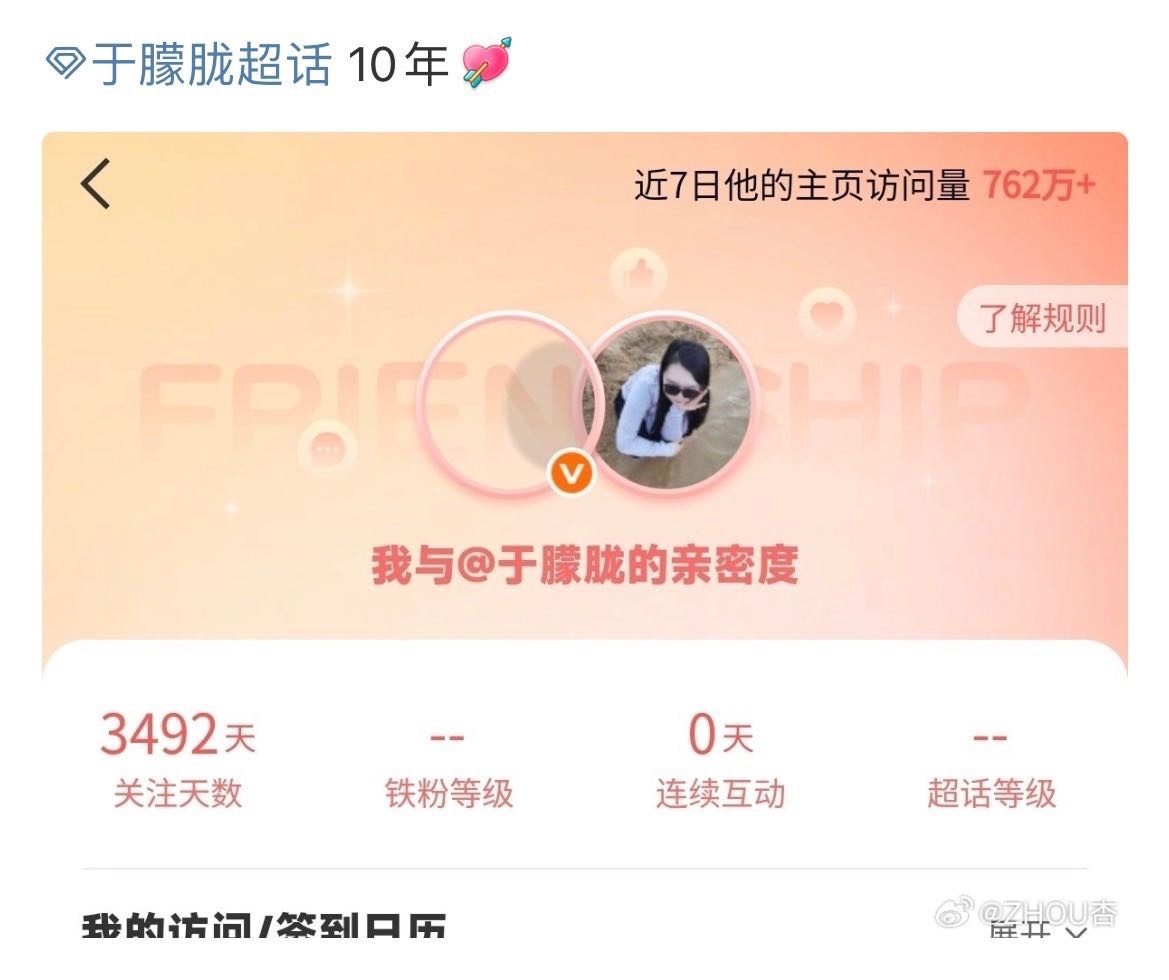The image size is (1169, 980).
Task: Select the 铁粉等级 stat
Action: click(449, 768)
